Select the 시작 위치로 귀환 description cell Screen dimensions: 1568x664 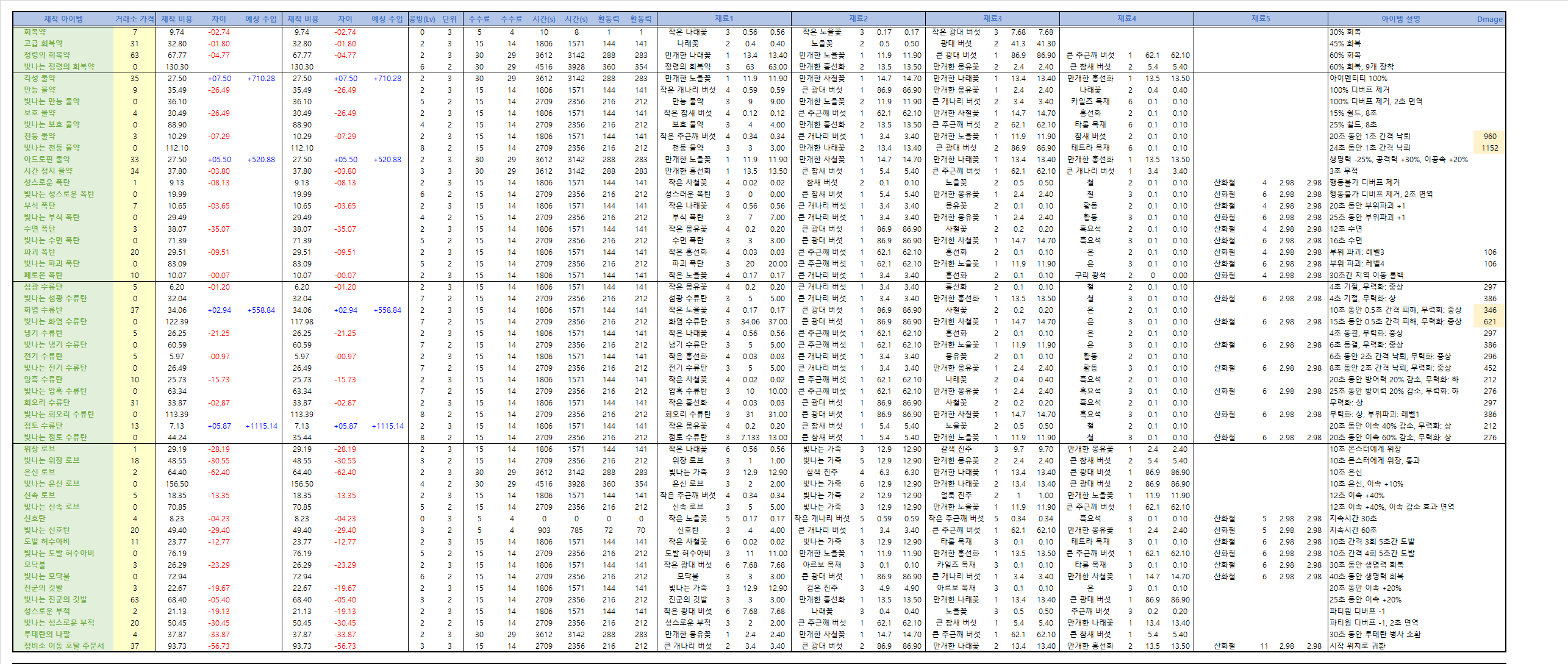point(1357,646)
